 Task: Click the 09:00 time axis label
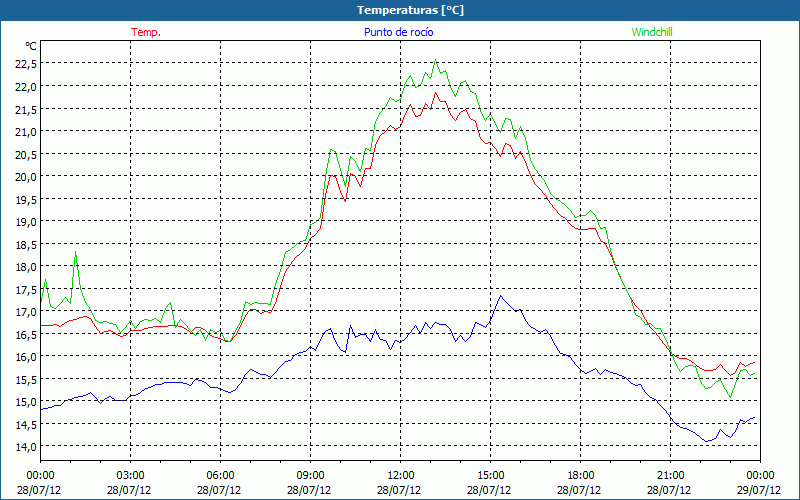pos(310,475)
